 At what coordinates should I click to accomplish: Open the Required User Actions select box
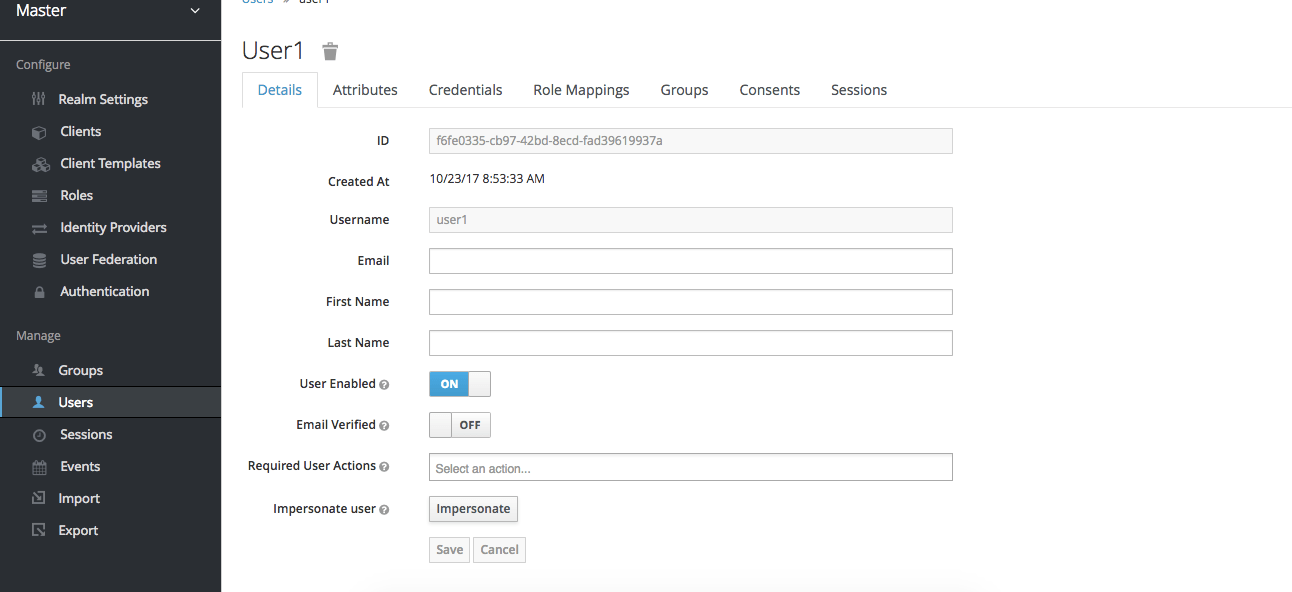(690, 467)
